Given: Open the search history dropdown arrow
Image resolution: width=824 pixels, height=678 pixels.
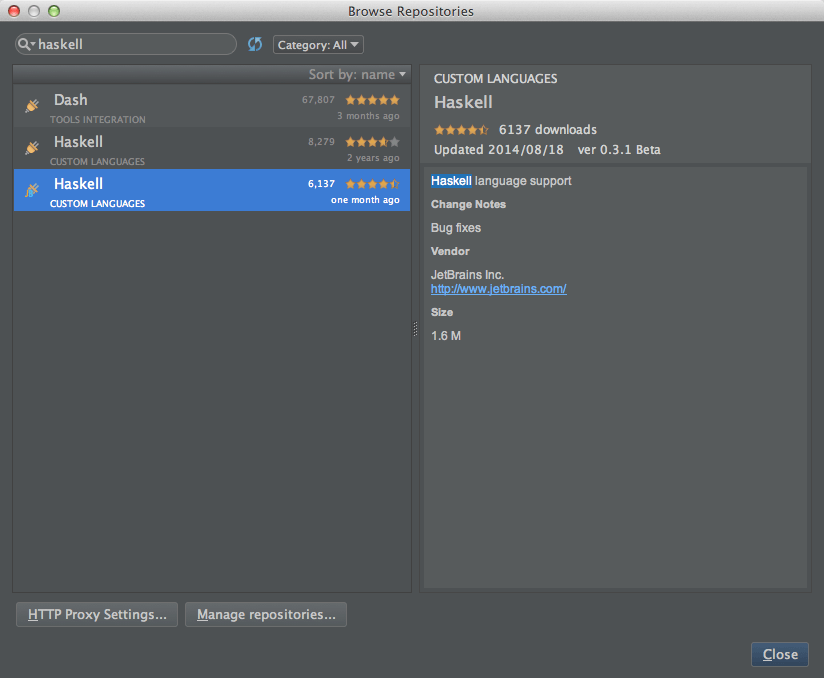Looking at the screenshot, I should coord(33,46).
